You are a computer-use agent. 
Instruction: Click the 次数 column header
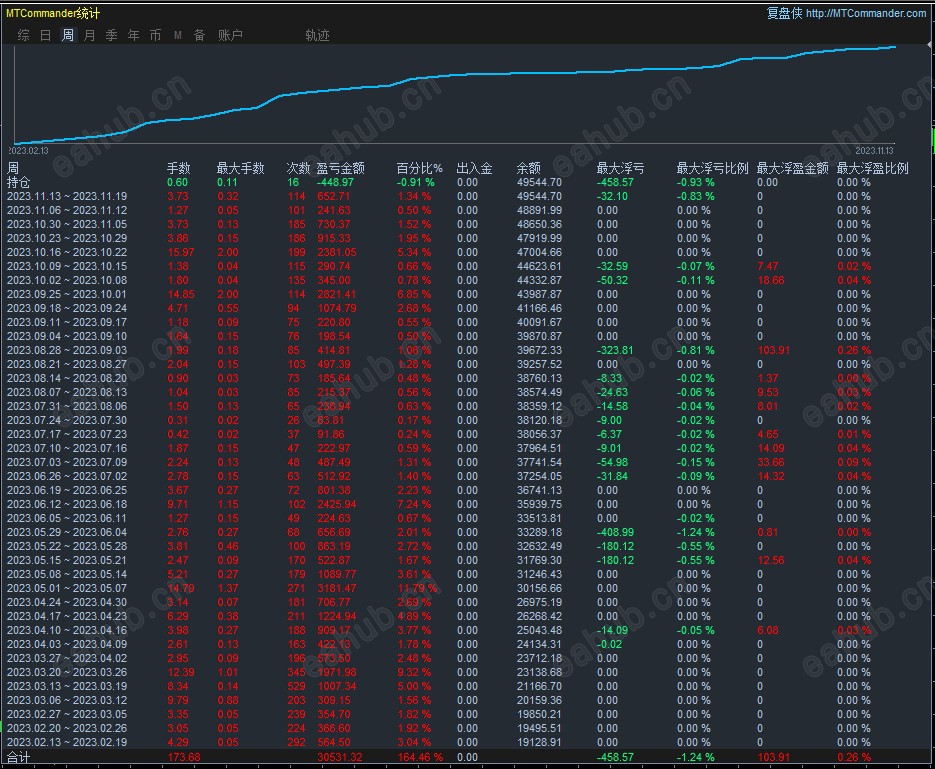click(298, 168)
